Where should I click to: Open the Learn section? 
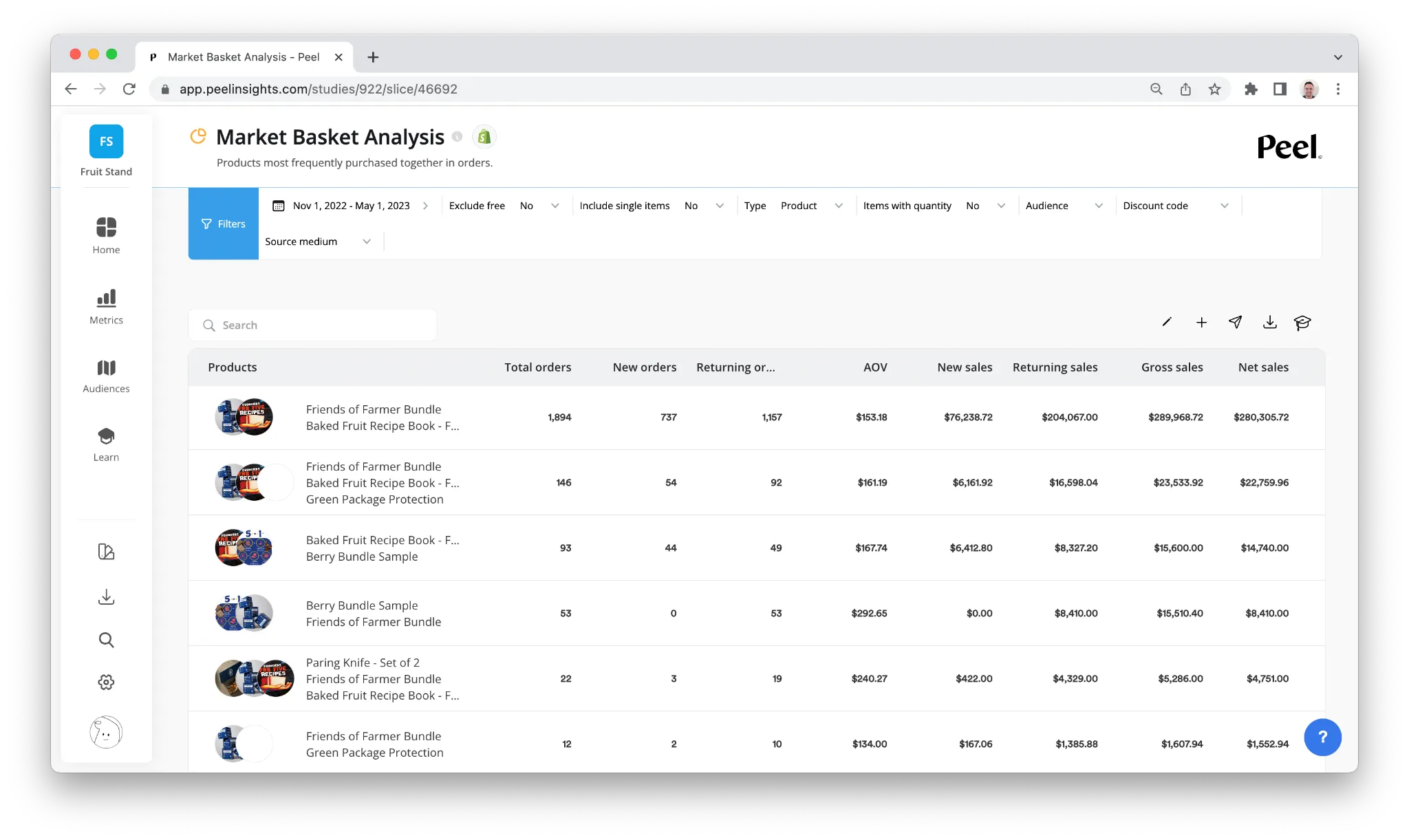(x=106, y=444)
